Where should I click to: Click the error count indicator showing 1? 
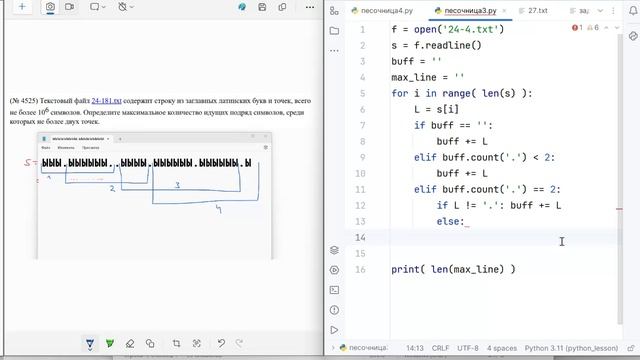tap(577, 28)
